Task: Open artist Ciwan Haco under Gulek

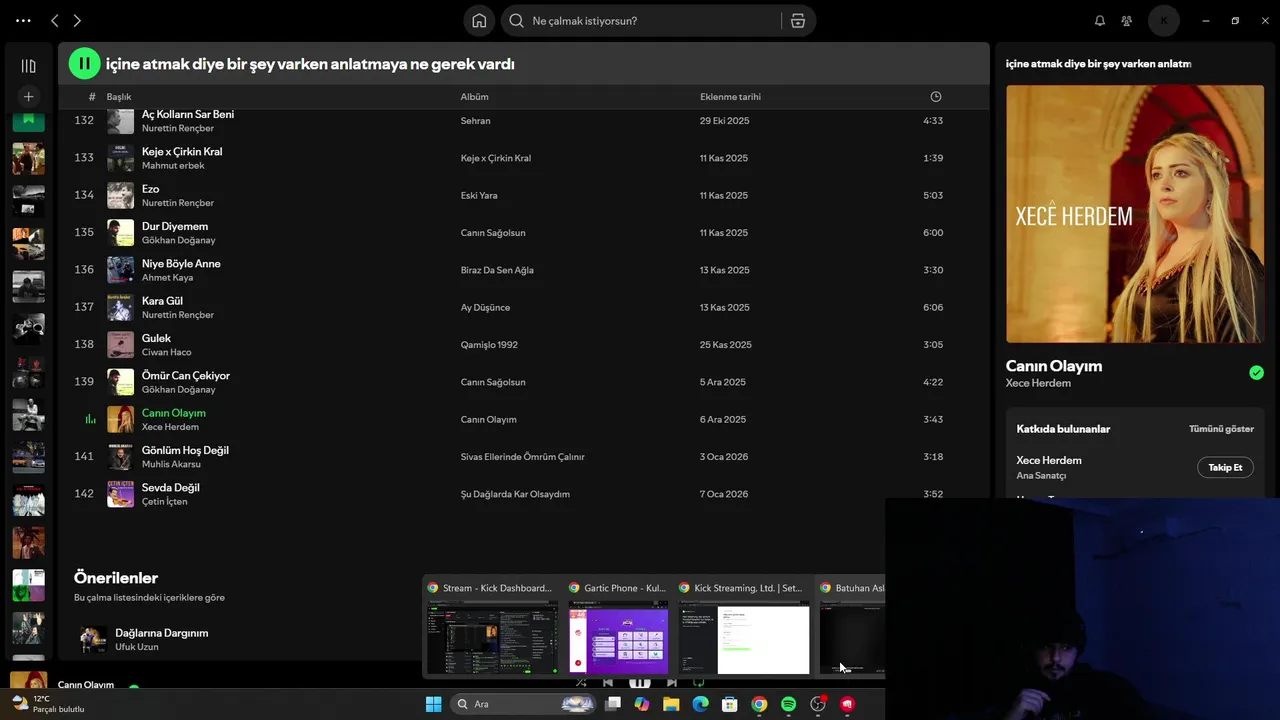Action: [x=166, y=352]
